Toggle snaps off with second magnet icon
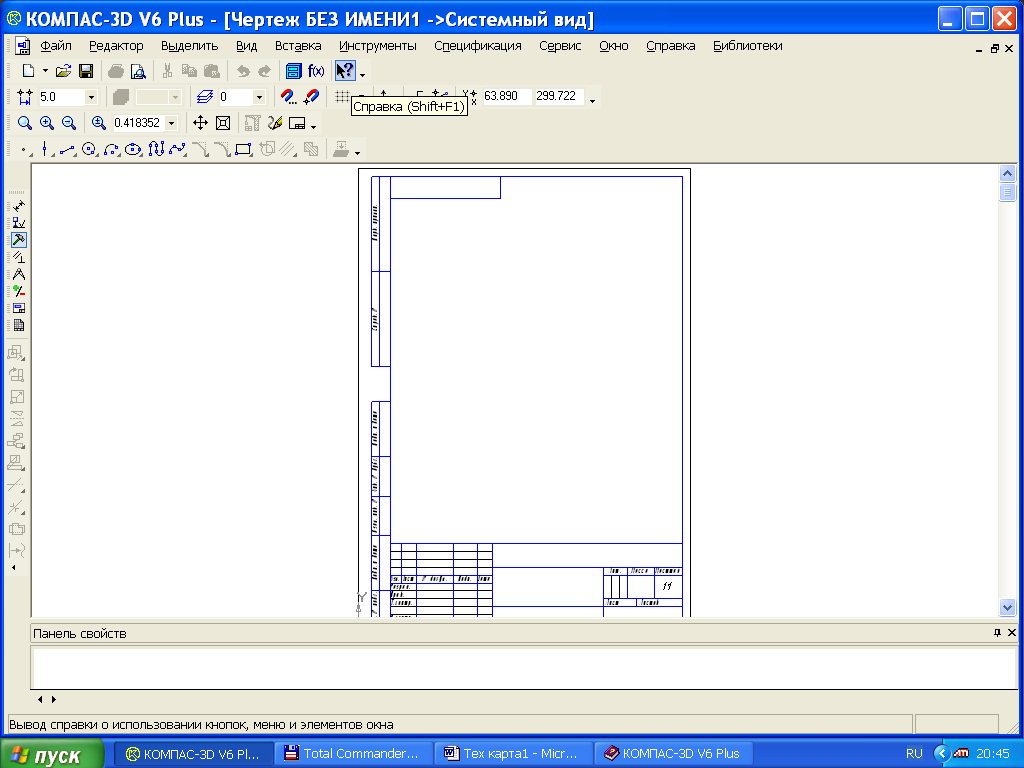Screen dimensions: 1024x768 click(312, 97)
